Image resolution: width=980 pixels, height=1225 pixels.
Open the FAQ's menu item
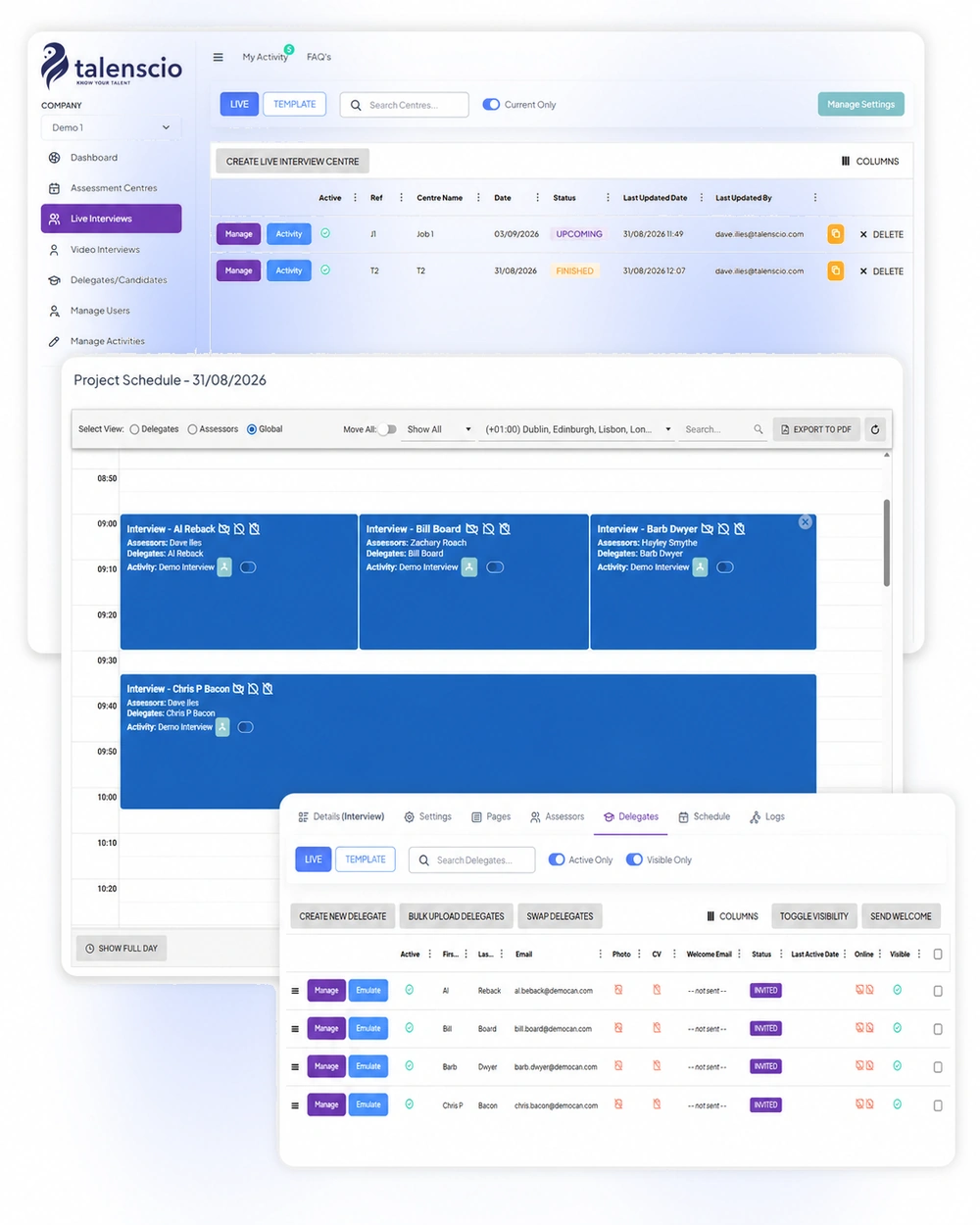click(x=318, y=57)
